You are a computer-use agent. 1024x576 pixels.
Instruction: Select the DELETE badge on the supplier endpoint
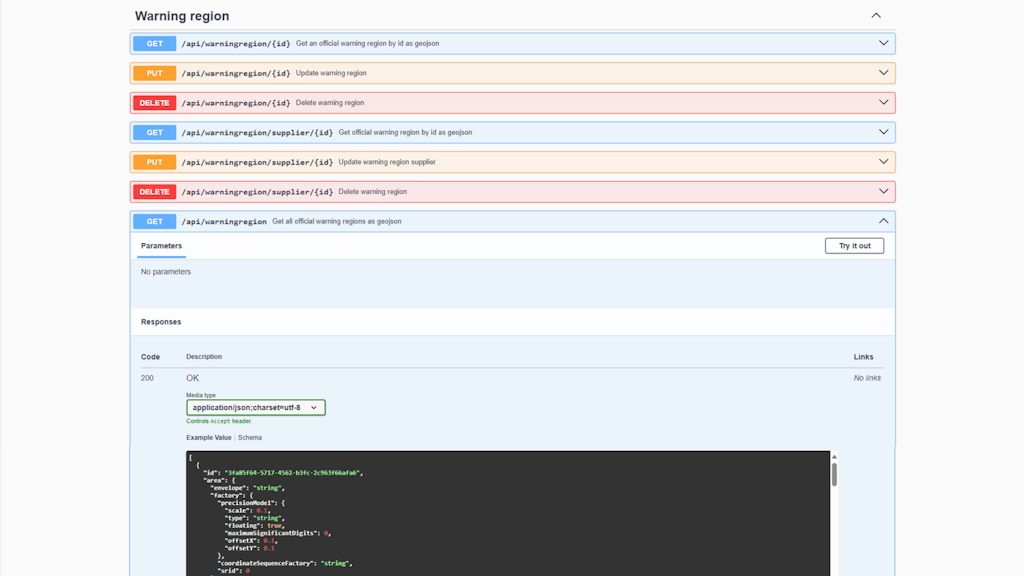click(x=153, y=191)
